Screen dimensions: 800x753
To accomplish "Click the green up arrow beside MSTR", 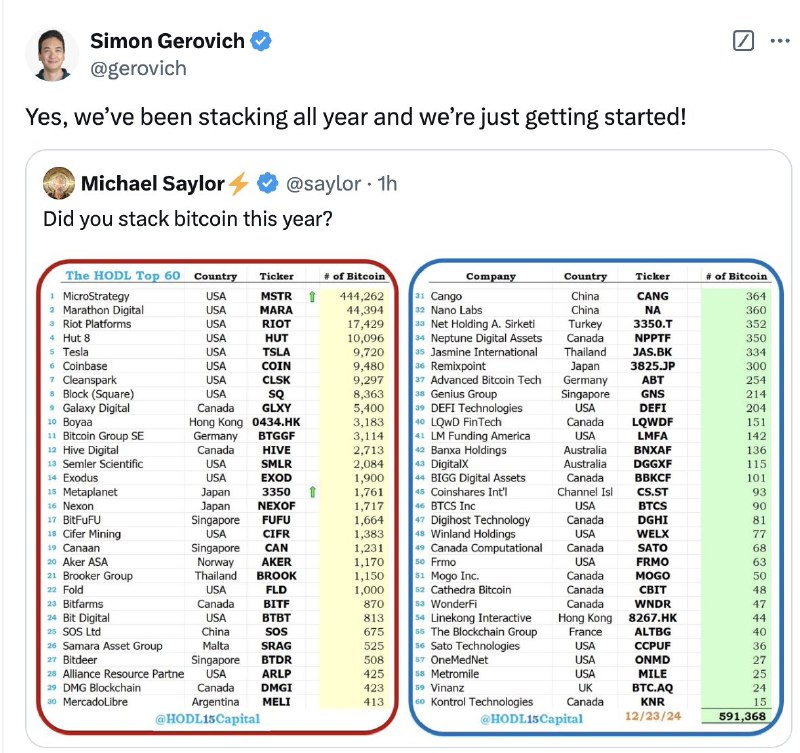I will click(x=312, y=296).
